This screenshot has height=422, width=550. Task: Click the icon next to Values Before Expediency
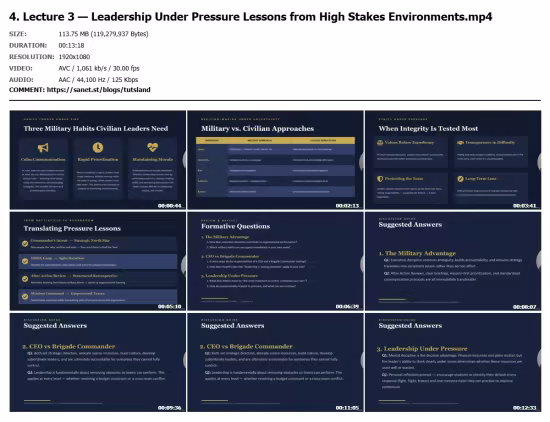380,142
